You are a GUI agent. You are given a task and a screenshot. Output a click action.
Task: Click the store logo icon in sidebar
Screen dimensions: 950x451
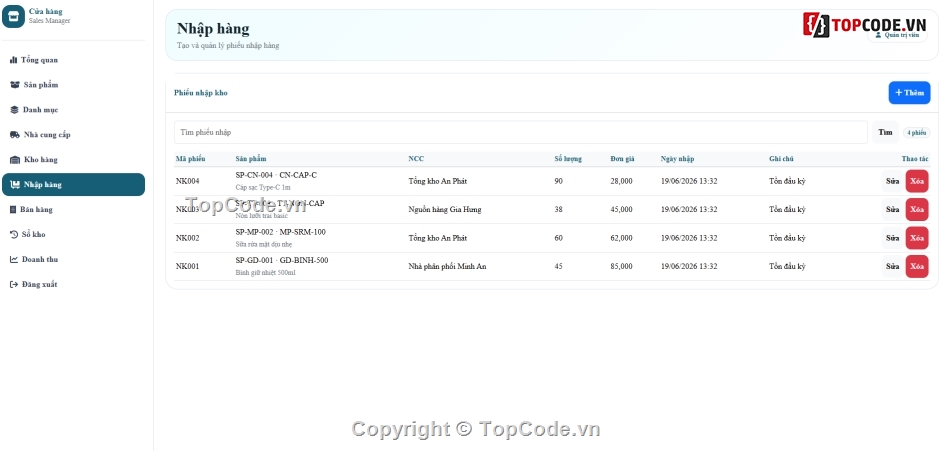[13, 16]
